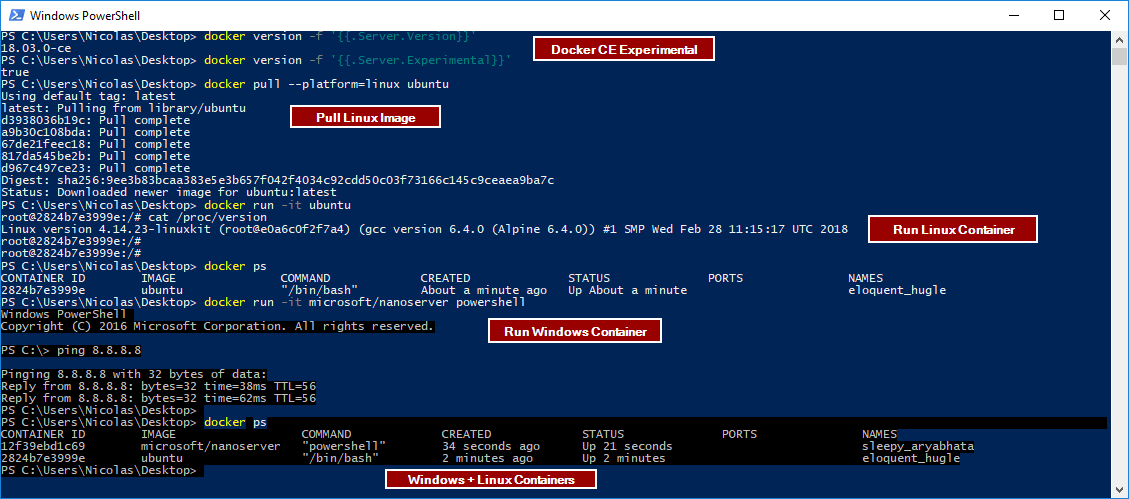Click the ping reply line with time=62ms
Viewport: 1129px width, 499px height.
[159, 398]
